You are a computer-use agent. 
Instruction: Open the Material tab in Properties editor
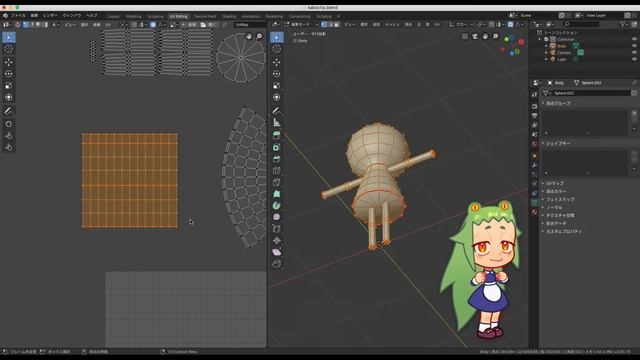coord(534,212)
